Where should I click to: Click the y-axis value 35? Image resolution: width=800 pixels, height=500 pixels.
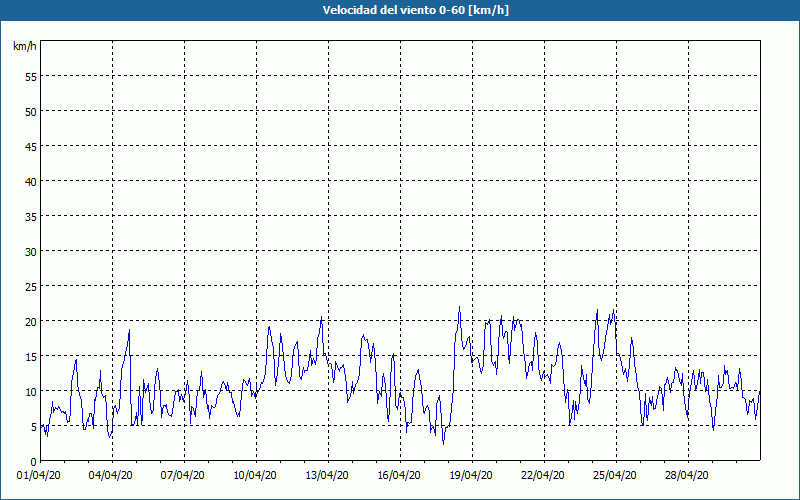pyautogui.click(x=31, y=217)
